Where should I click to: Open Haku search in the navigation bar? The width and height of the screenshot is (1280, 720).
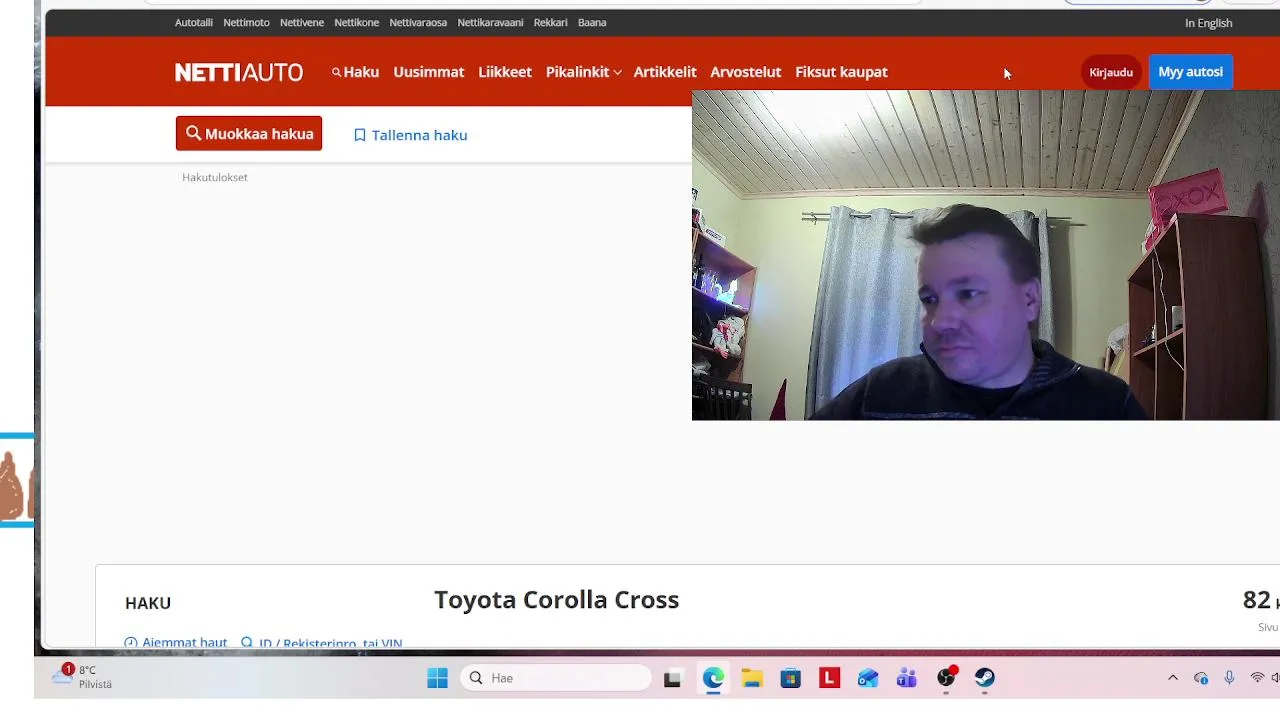(x=355, y=72)
